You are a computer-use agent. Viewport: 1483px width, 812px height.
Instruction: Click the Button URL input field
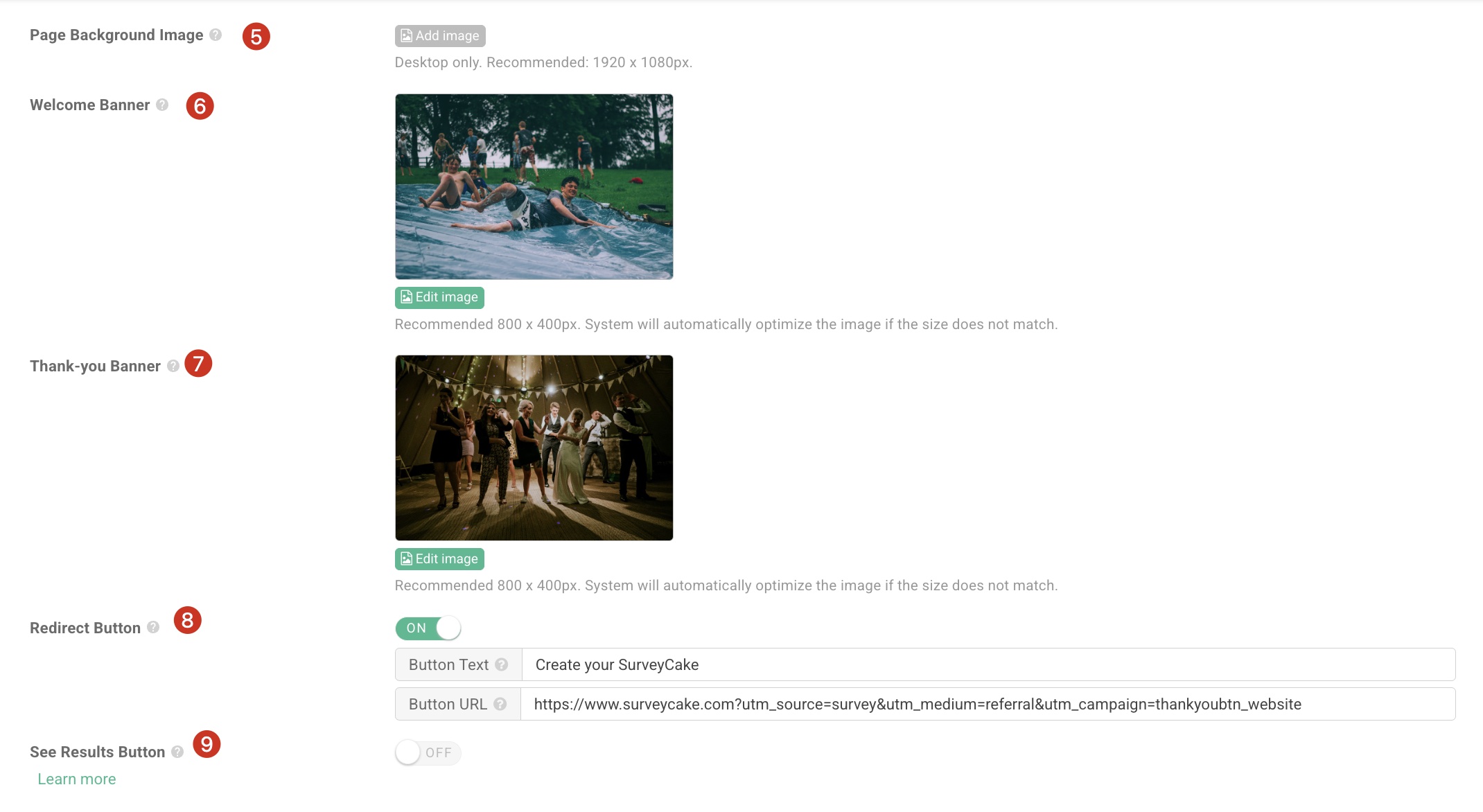point(987,704)
